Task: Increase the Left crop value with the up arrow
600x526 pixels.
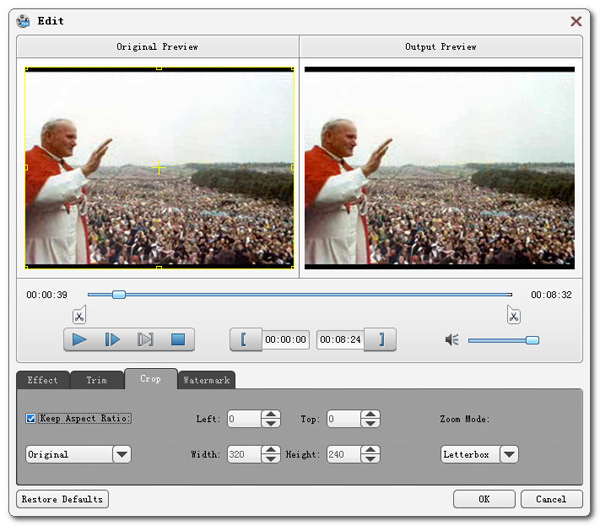Action: (271, 414)
